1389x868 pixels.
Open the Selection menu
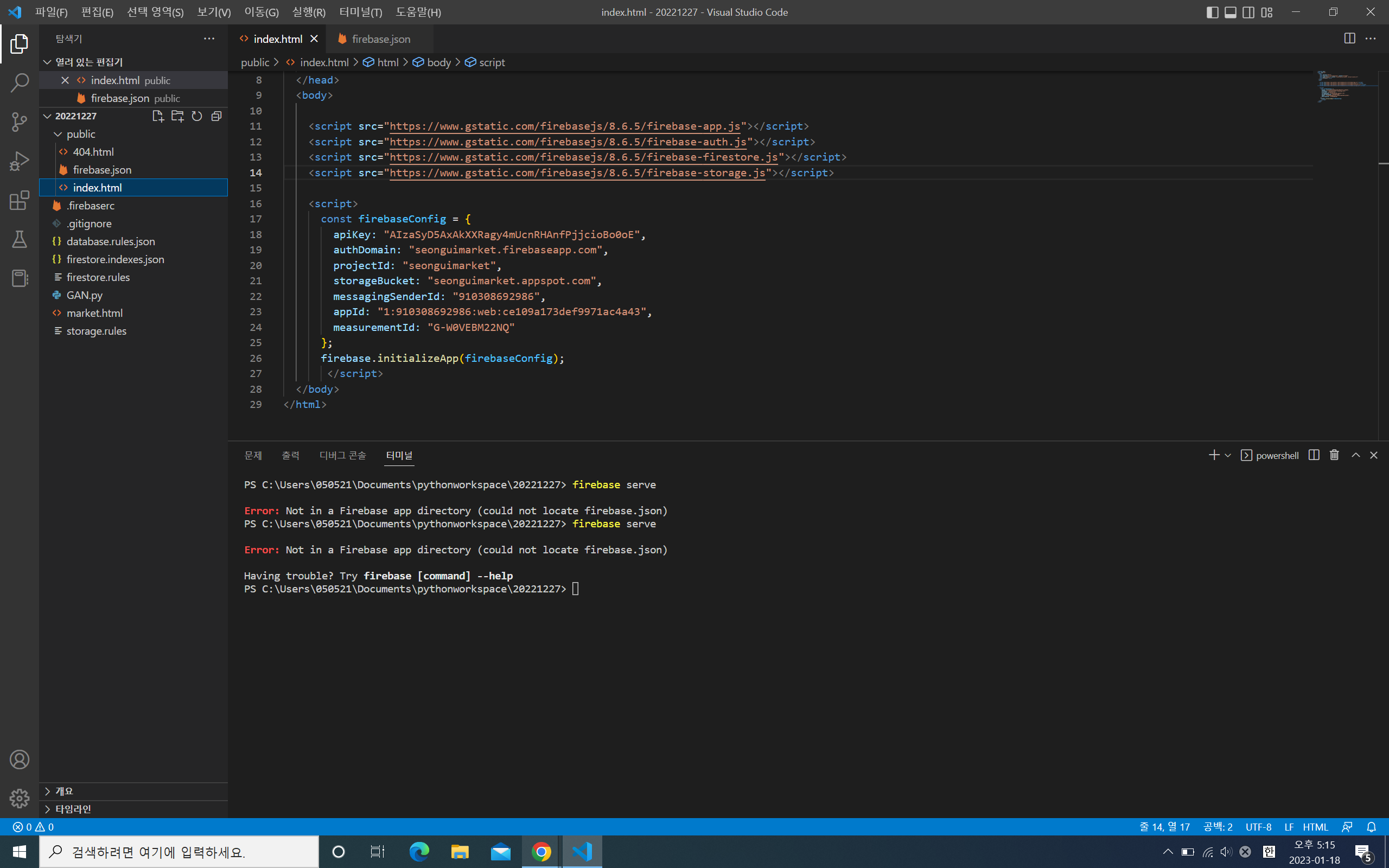click(155, 12)
